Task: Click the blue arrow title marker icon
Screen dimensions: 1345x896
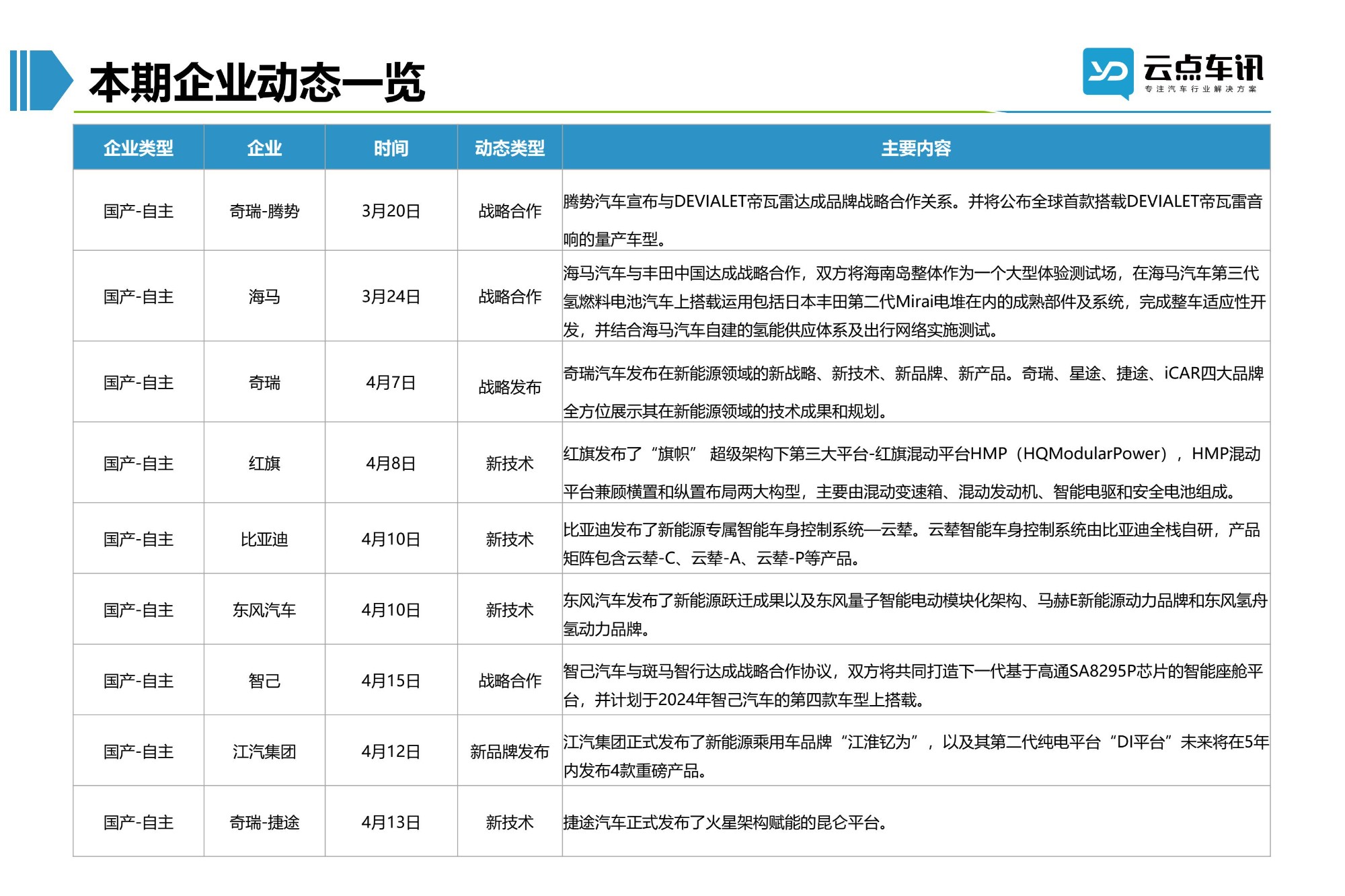Action: pyautogui.click(x=42, y=81)
